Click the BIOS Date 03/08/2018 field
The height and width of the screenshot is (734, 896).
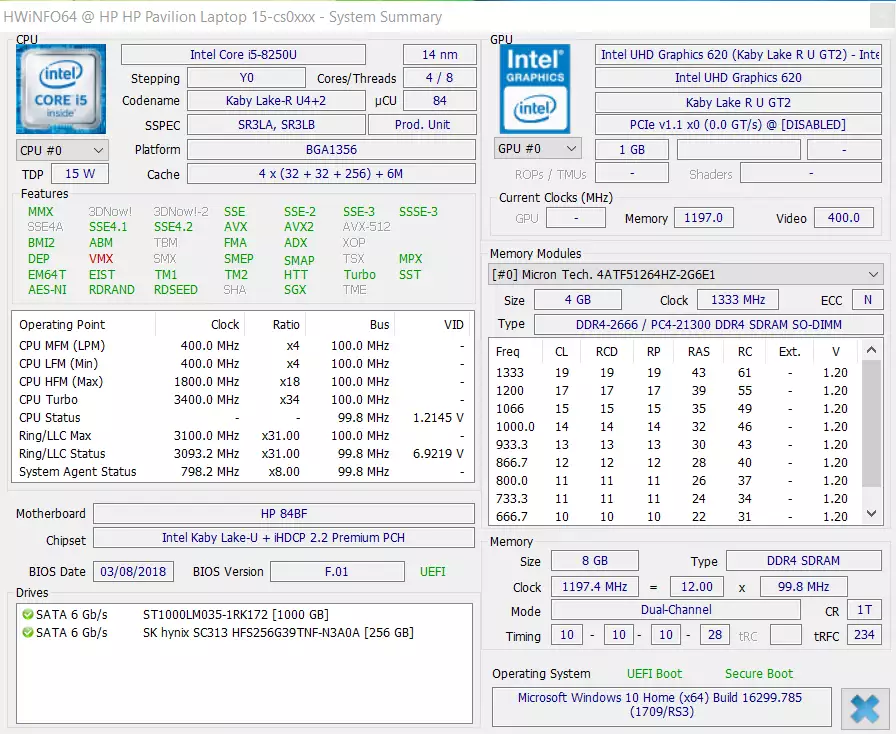(x=133, y=572)
